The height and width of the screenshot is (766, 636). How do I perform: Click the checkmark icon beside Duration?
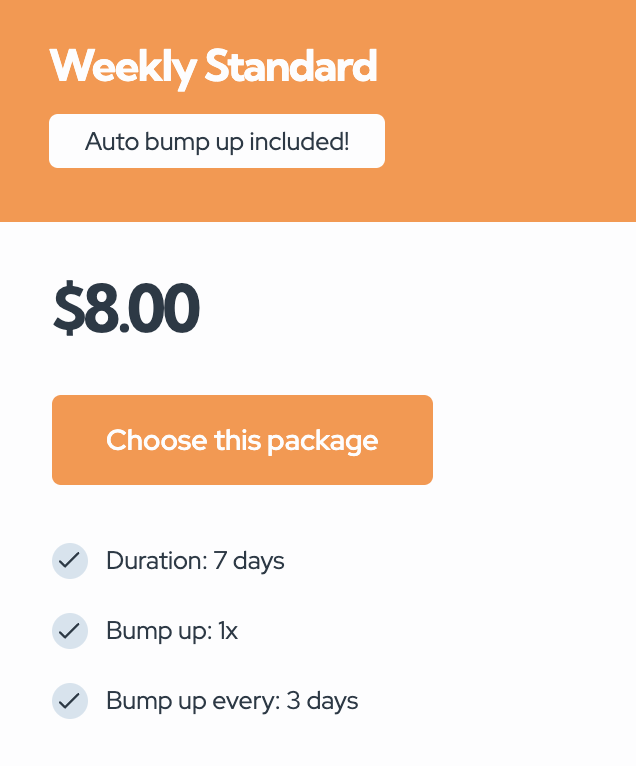click(69, 561)
